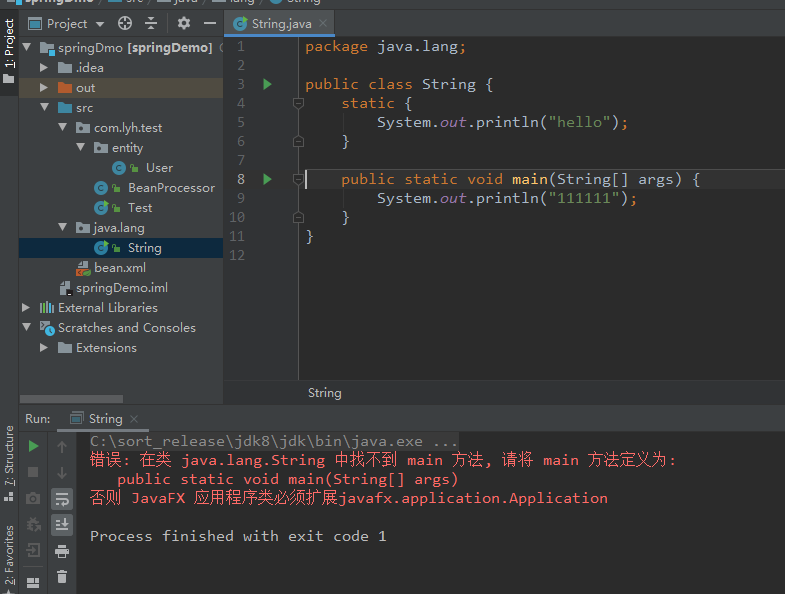Screen dimensions: 785x594
Task: Click the .idea folder label
Action: click(x=90, y=68)
